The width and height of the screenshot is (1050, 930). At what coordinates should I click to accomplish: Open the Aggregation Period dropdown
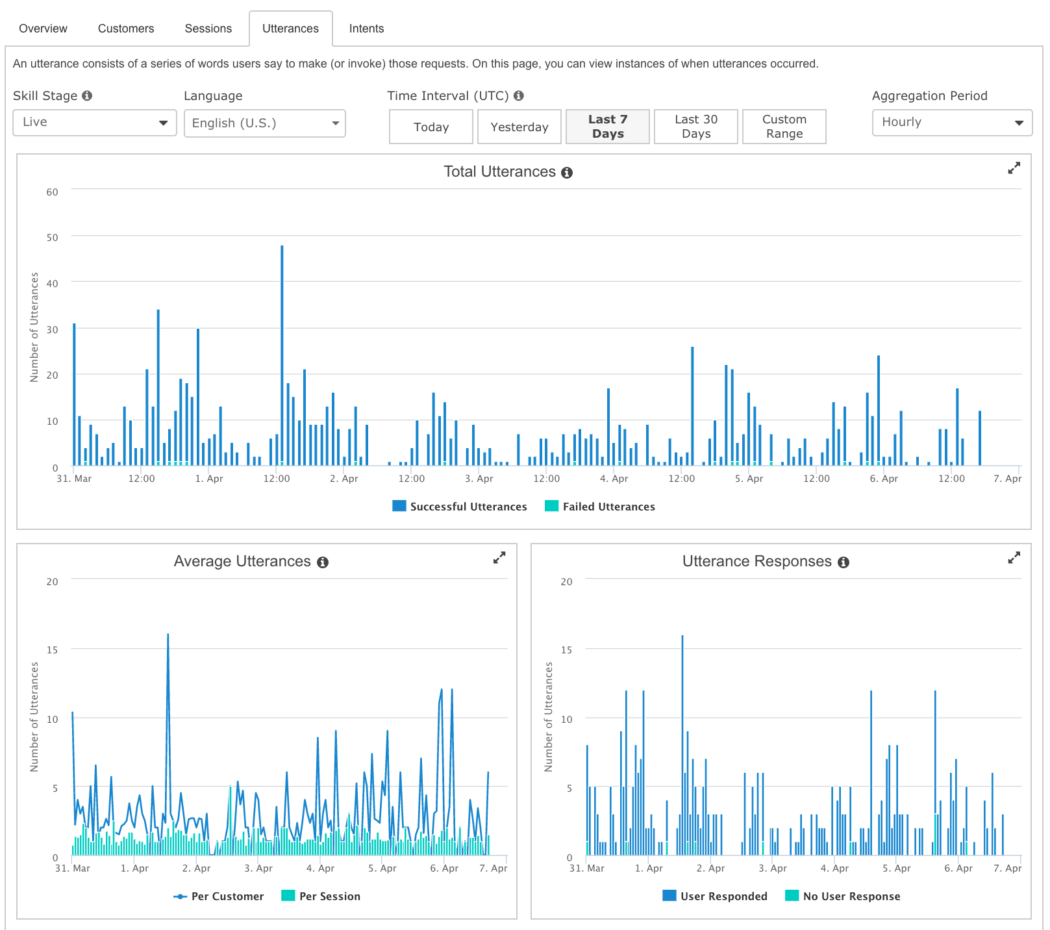[951, 122]
